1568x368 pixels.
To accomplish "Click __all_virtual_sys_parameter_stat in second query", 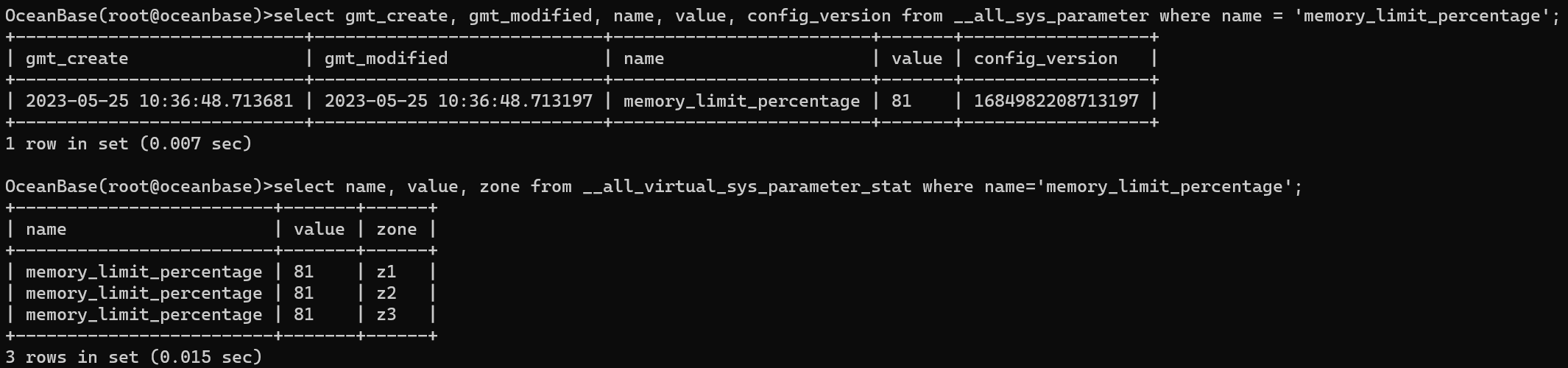I will (746, 187).
